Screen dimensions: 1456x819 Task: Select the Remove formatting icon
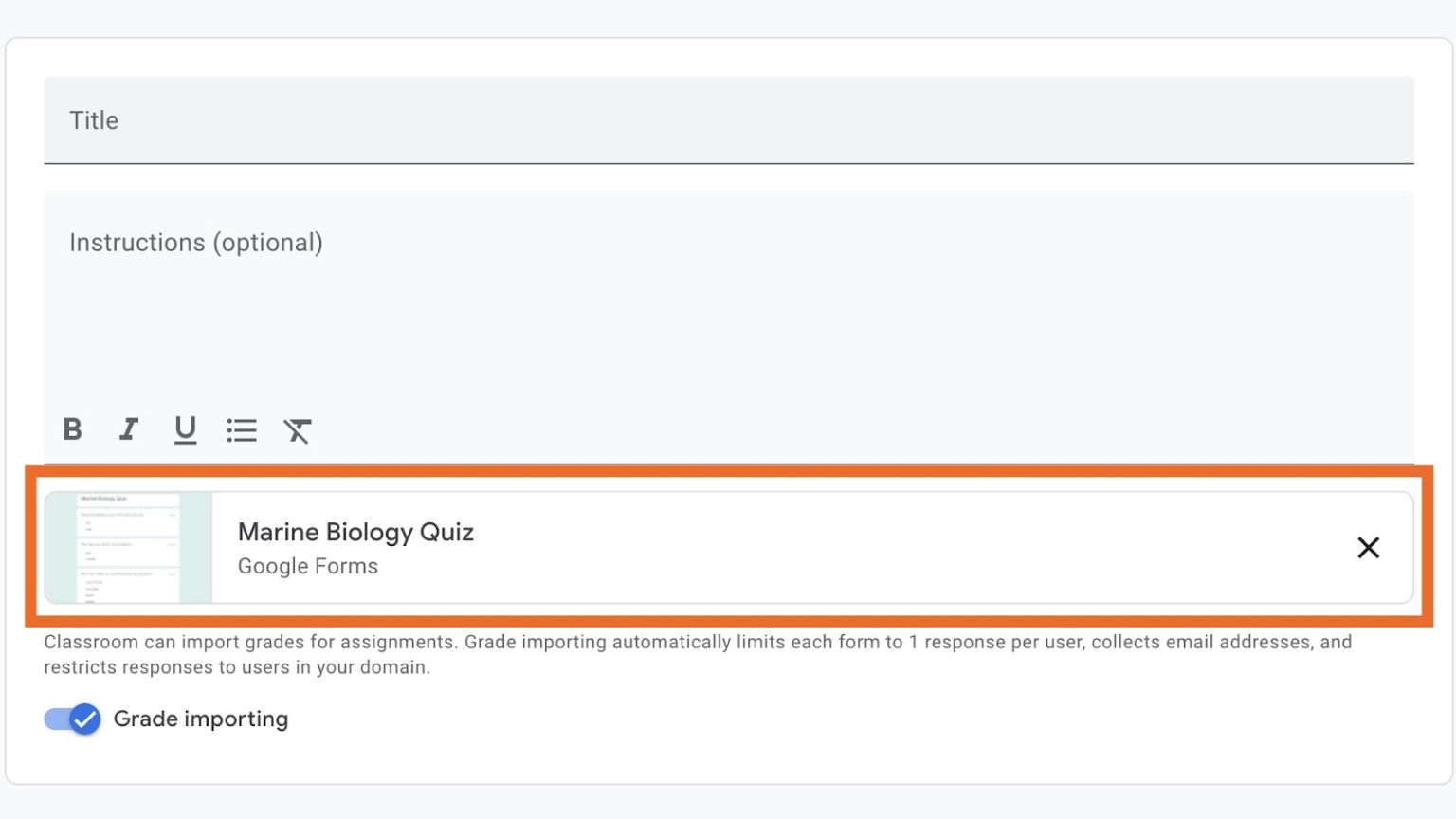[x=297, y=430]
